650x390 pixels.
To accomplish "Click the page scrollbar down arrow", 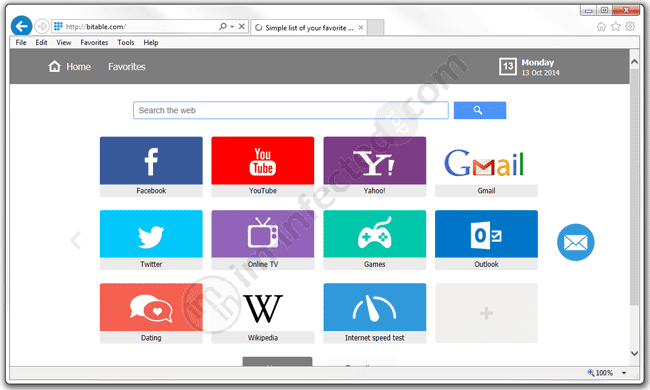I will [x=634, y=354].
